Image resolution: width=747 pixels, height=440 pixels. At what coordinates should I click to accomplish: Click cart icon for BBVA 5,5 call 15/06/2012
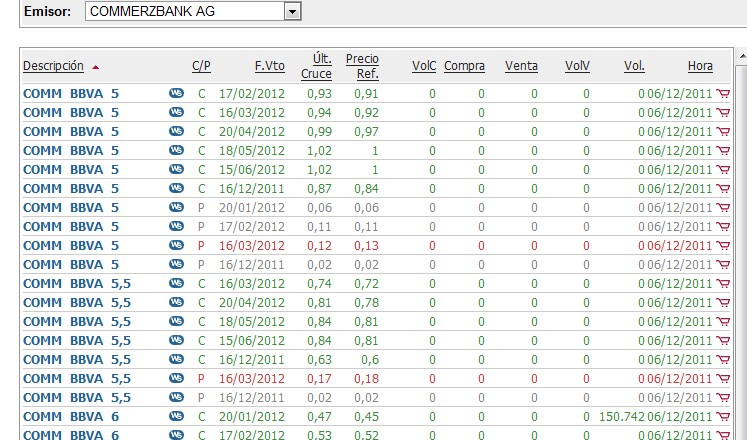tap(723, 341)
